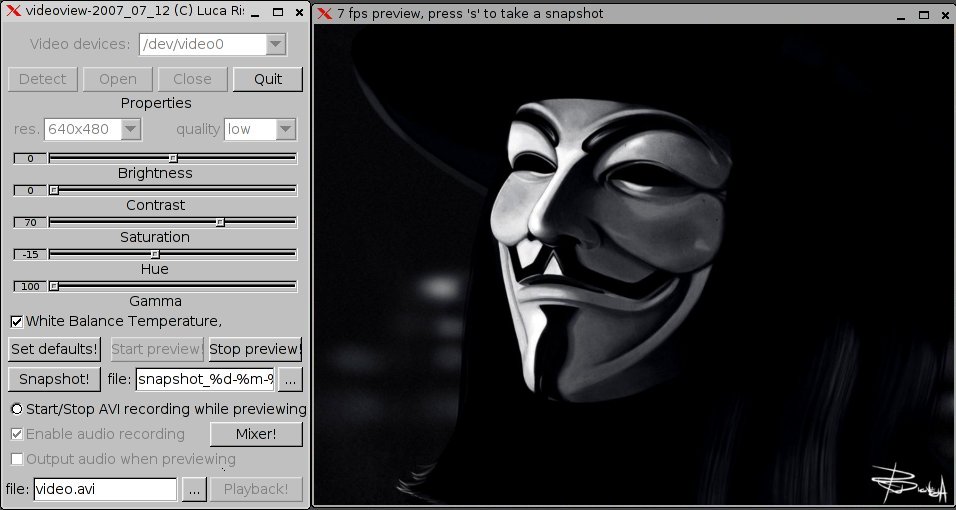Click the Gamma value box showing 100

(x=30, y=287)
